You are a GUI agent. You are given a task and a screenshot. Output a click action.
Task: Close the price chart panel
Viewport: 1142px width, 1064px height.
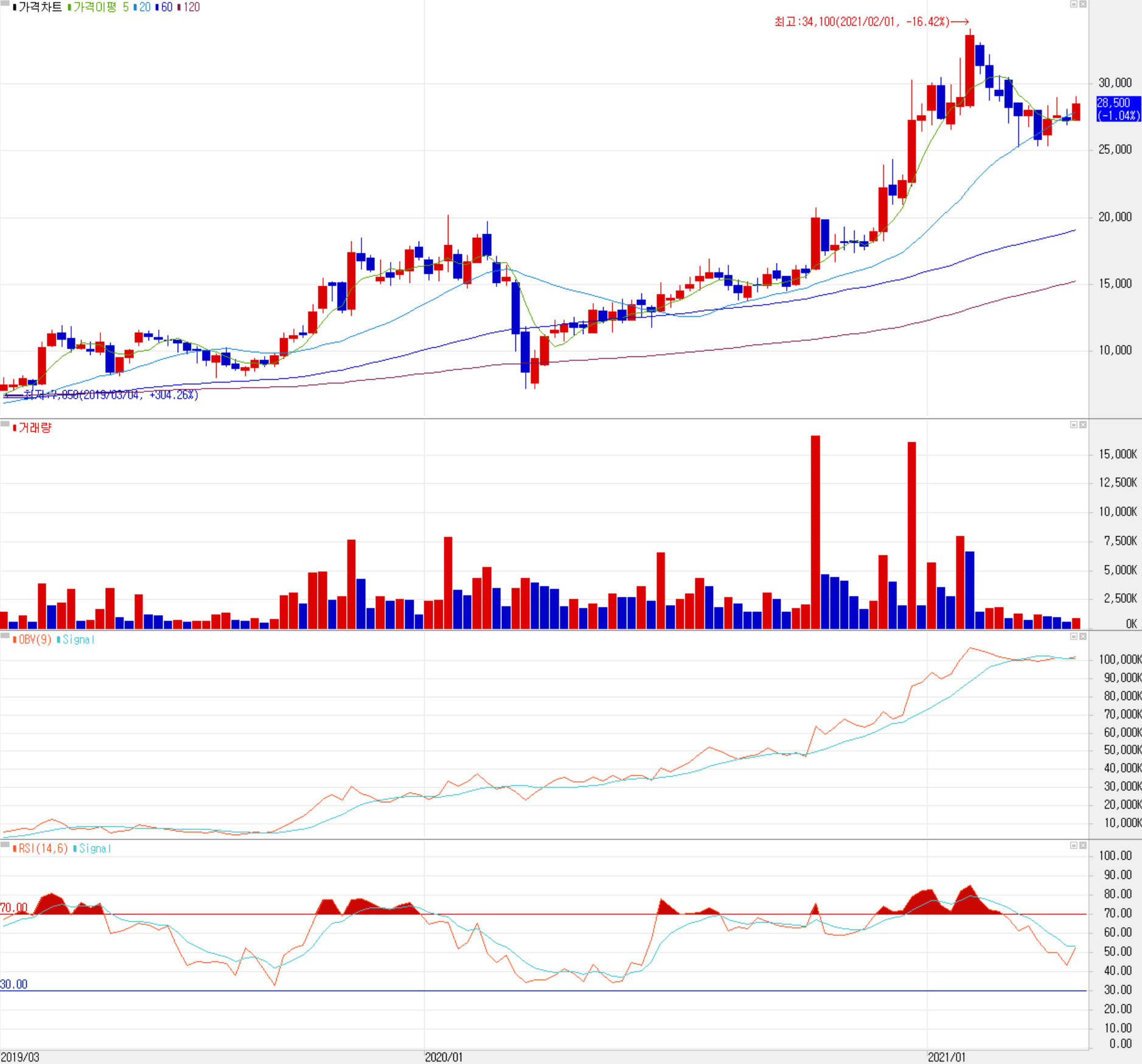[x=1083, y=4]
